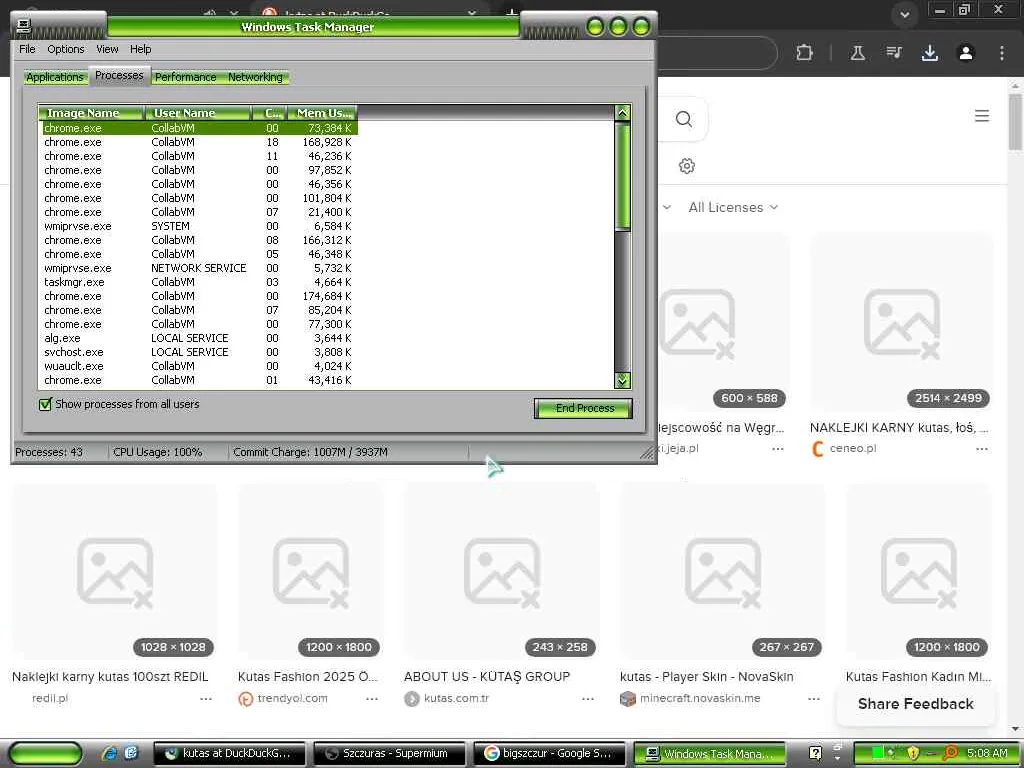The width and height of the screenshot is (1024, 768).
Task: Expand the All Licenses filter
Action: click(733, 207)
